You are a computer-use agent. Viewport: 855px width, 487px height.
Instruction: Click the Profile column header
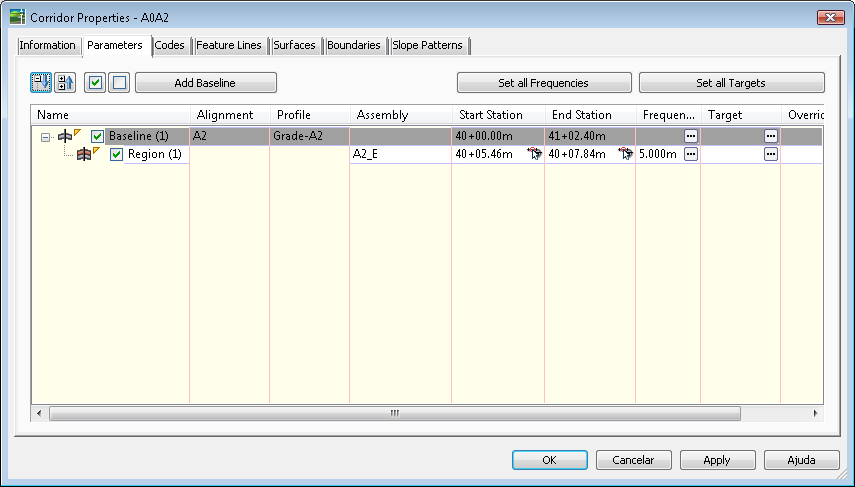[310, 115]
